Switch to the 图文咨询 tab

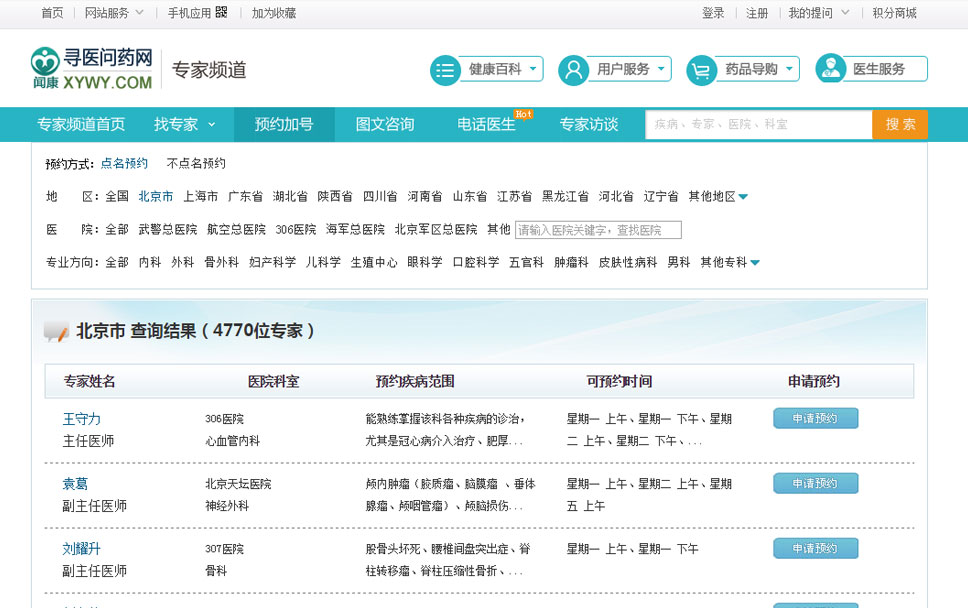pos(385,124)
